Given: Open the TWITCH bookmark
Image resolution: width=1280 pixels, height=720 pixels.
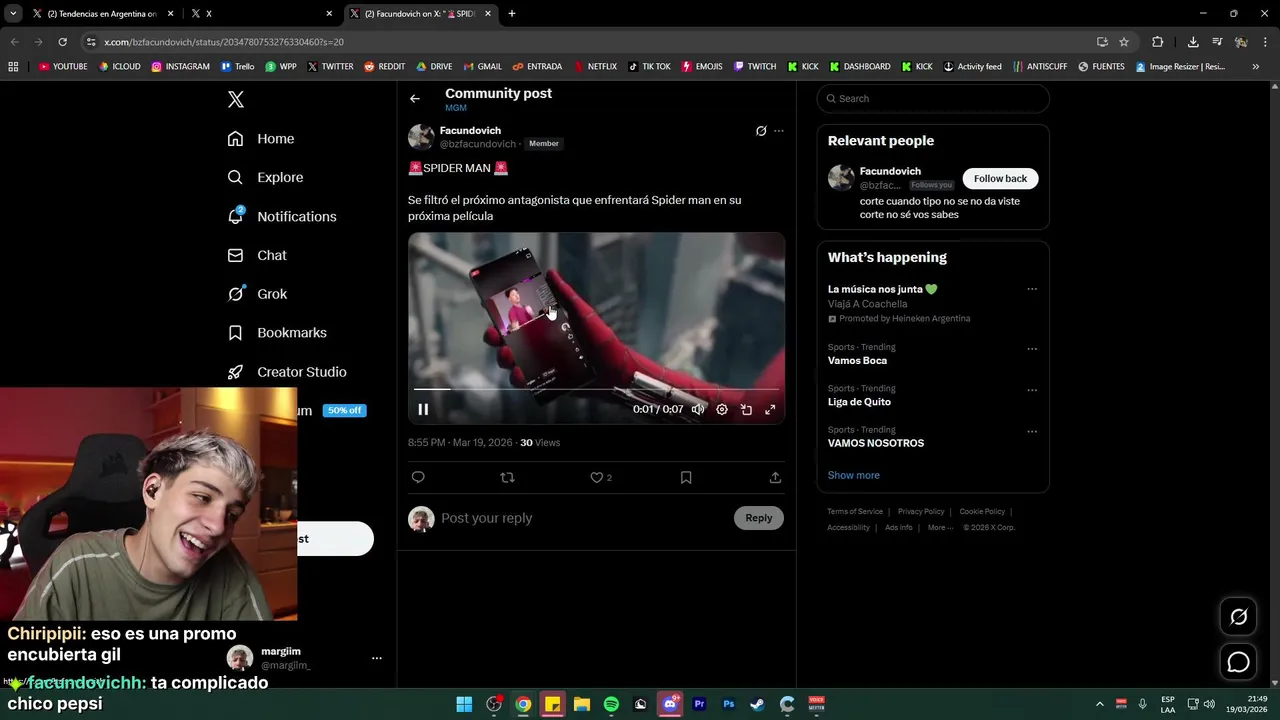Looking at the screenshot, I should click(754, 67).
